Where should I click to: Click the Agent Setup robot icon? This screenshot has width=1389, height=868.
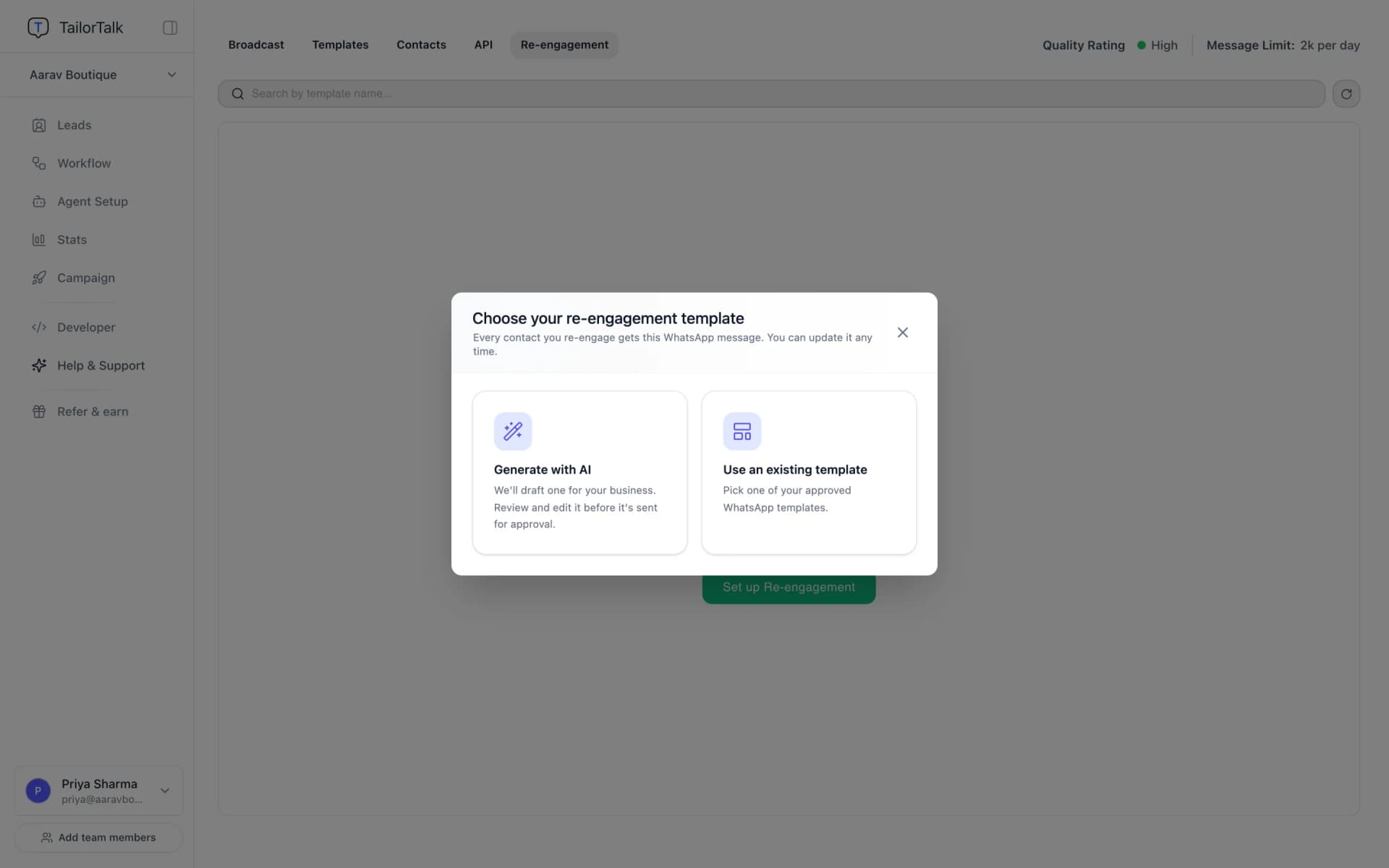[39, 202]
